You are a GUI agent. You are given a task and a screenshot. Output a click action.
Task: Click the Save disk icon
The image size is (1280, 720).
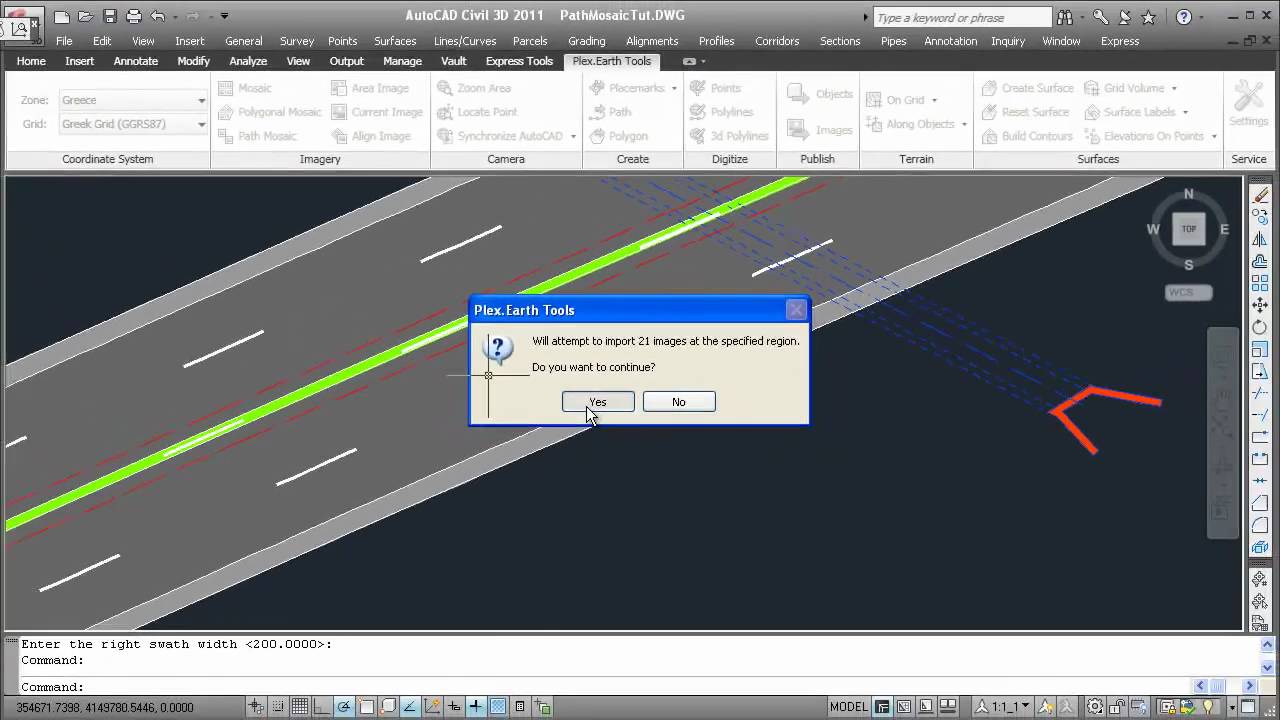(110, 16)
